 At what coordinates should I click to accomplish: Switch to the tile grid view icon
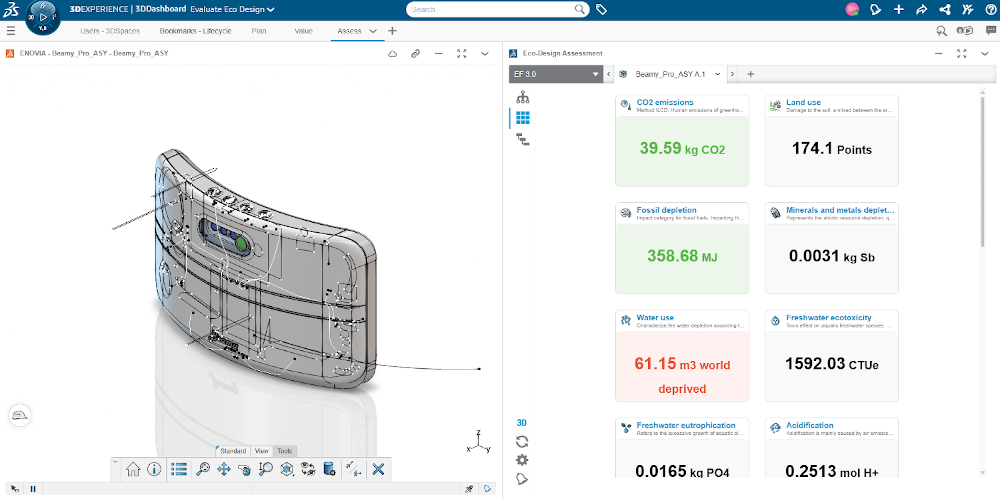(522, 118)
